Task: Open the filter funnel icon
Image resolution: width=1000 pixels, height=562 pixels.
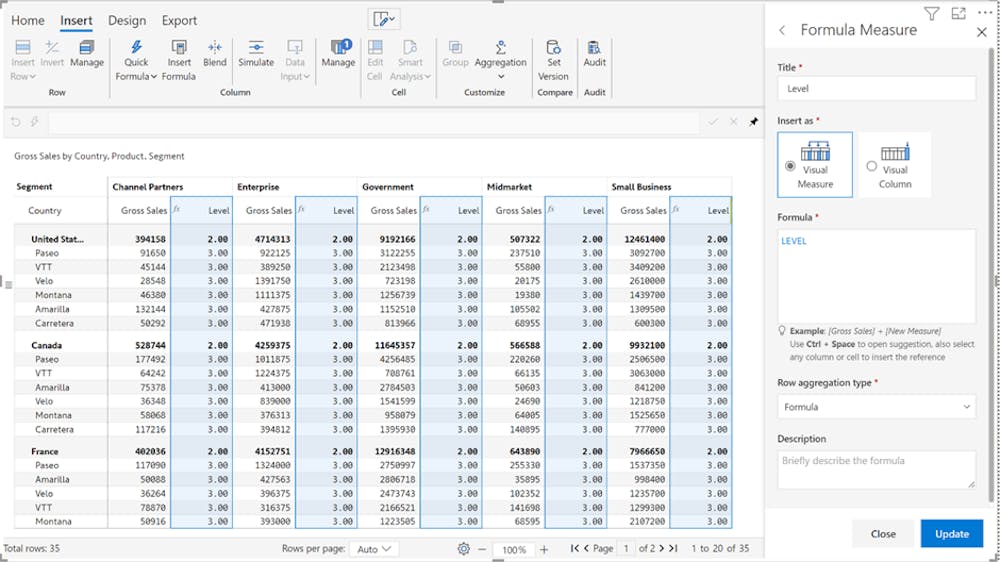Action: click(x=931, y=14)
